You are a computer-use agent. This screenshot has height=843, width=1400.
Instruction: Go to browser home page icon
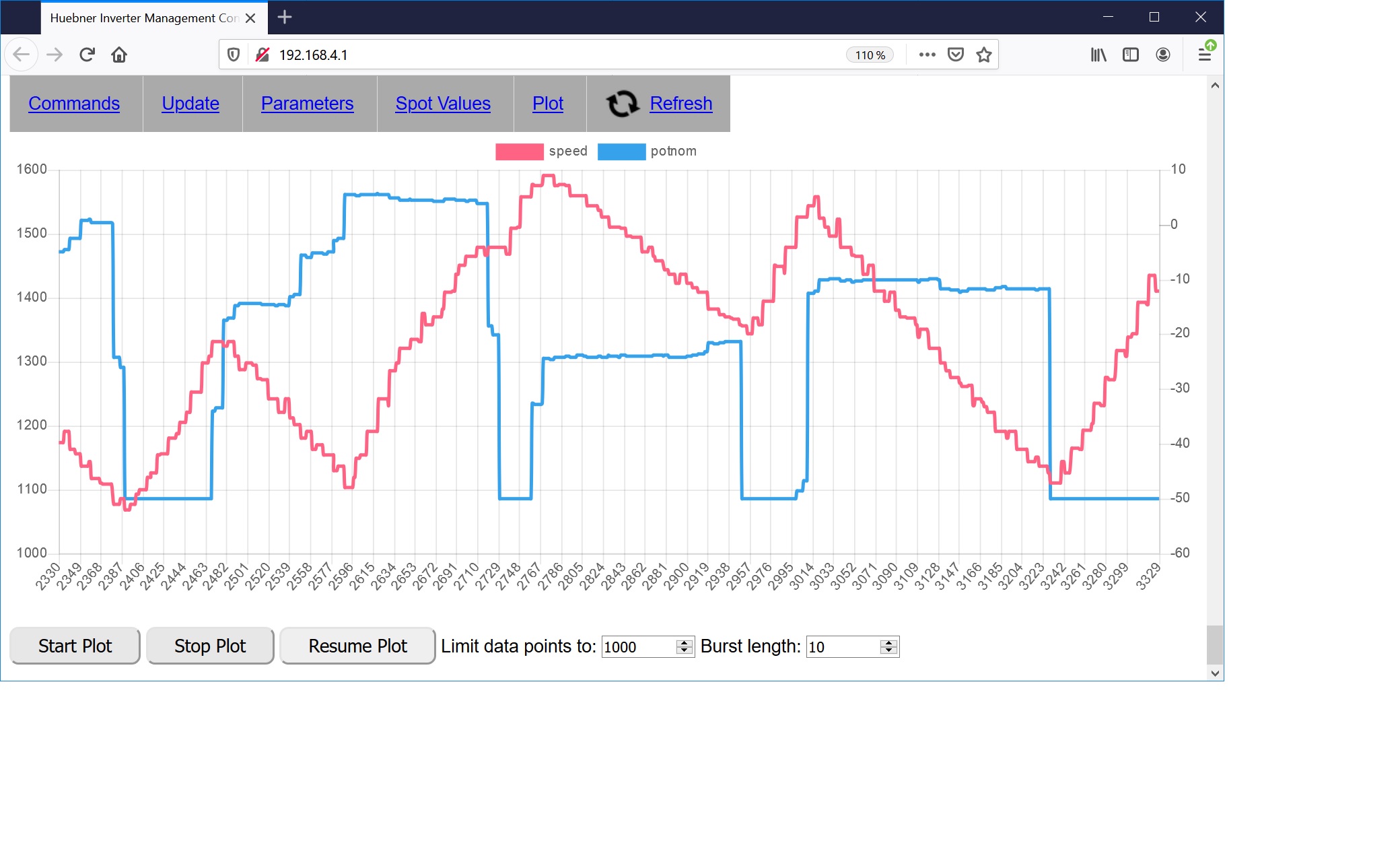pyautogui.click(x=119, y=55)
